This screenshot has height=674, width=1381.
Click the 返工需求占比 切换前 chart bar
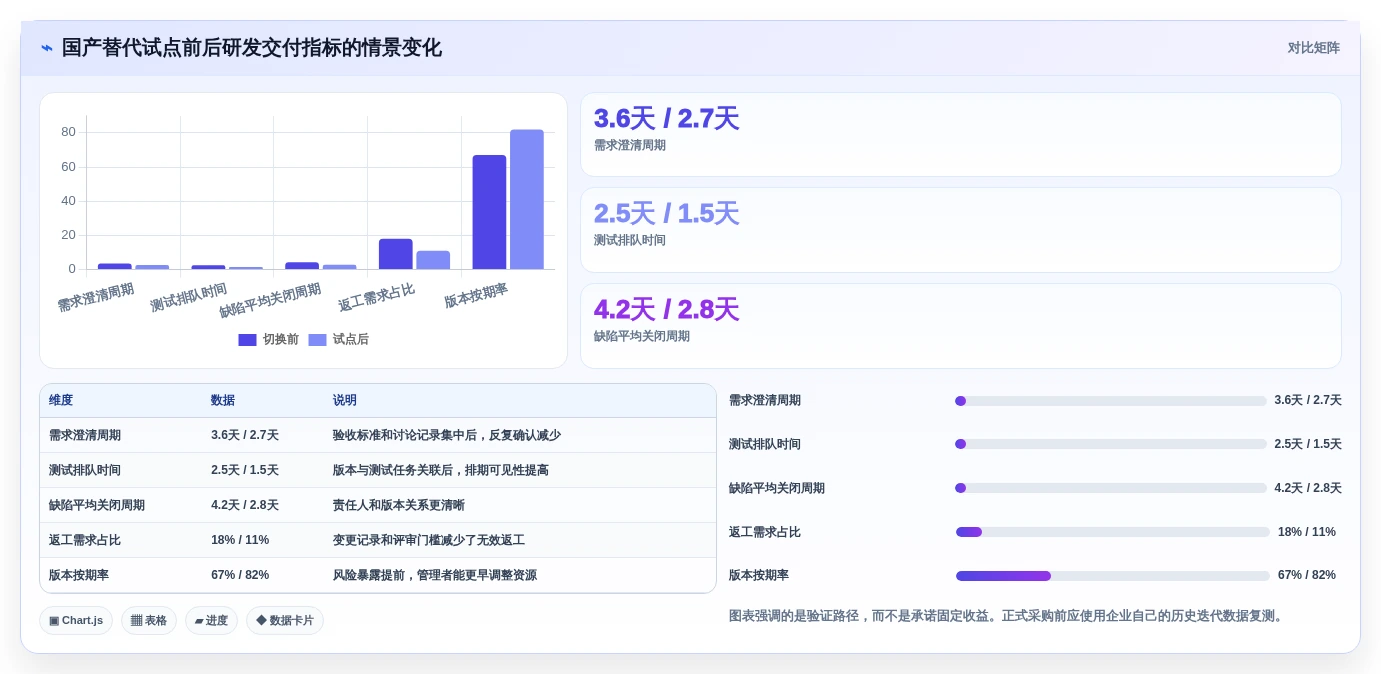(x=396, y=254)
